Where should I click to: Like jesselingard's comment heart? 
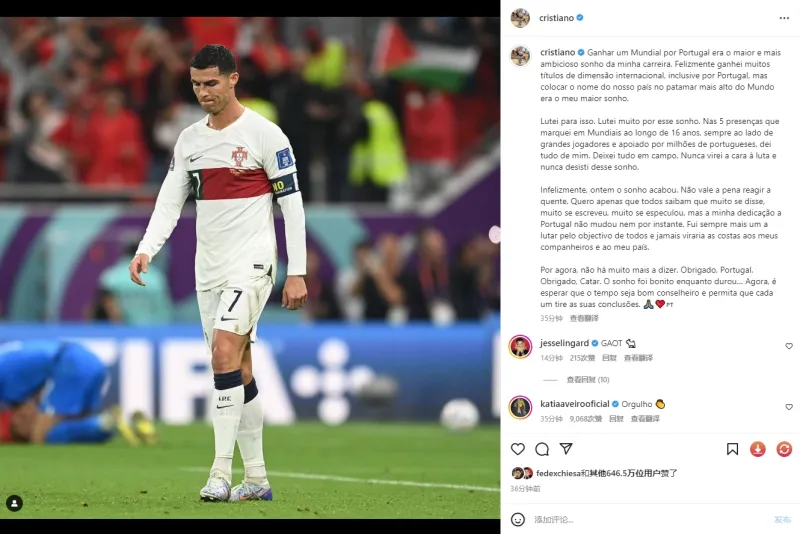click(789, 346)
